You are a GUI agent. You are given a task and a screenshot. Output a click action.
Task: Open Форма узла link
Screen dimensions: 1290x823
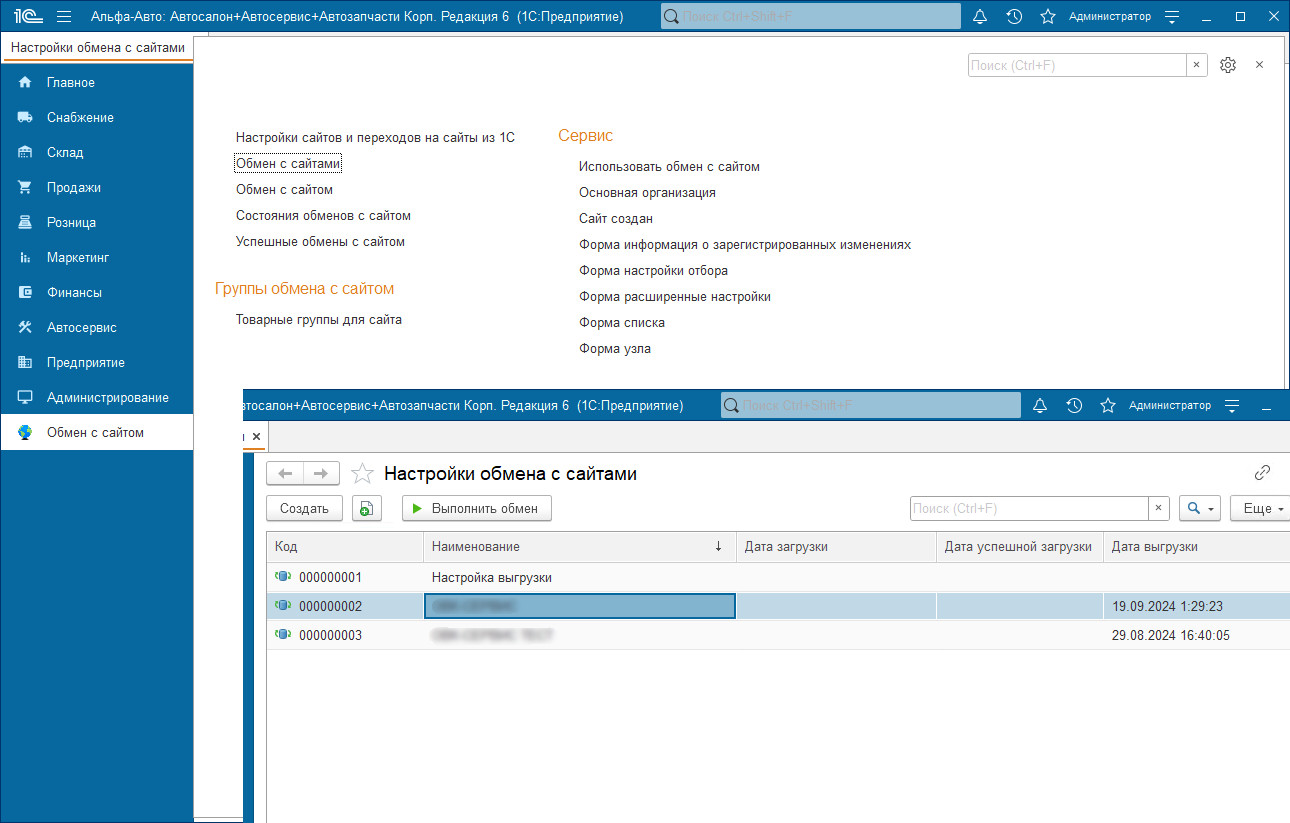pos(615,348)
